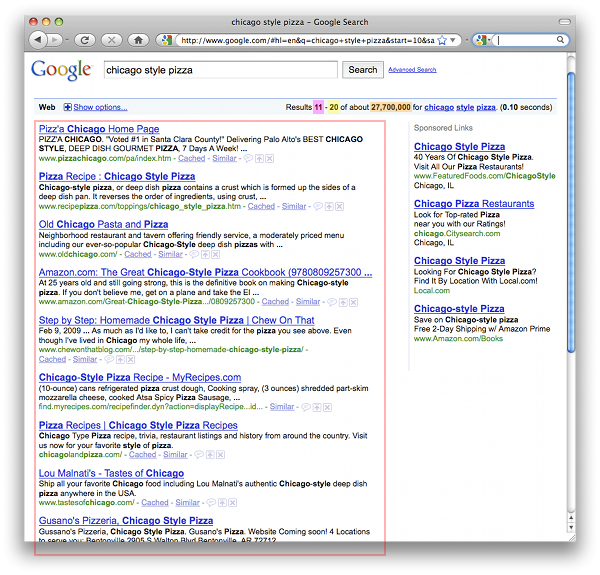Click comment bubble icon for Pizz'a Chicago result
Screen dimensions: 600x575
pos(247,158)
